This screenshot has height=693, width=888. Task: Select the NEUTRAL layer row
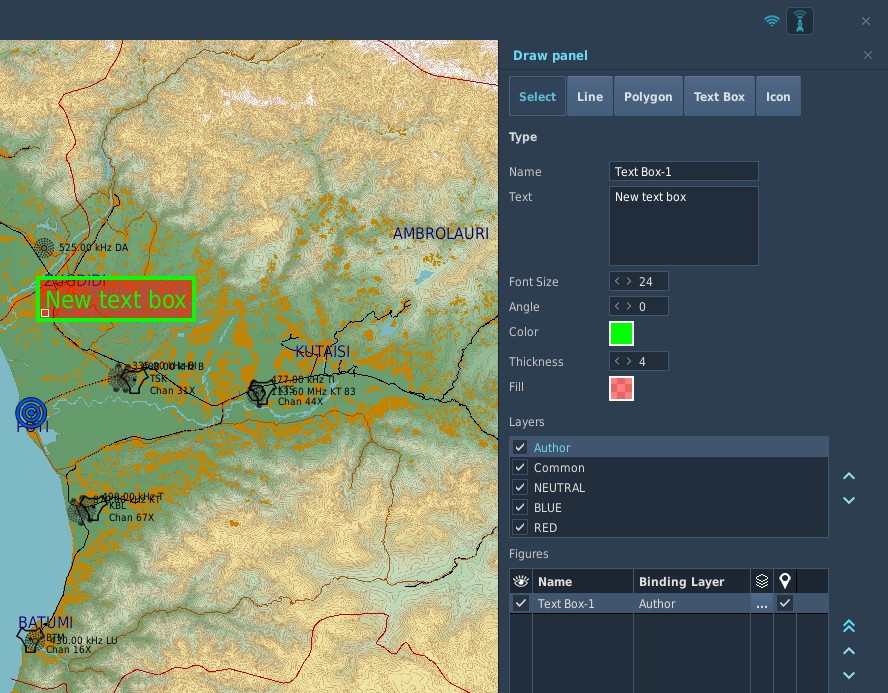coord(669,487)
